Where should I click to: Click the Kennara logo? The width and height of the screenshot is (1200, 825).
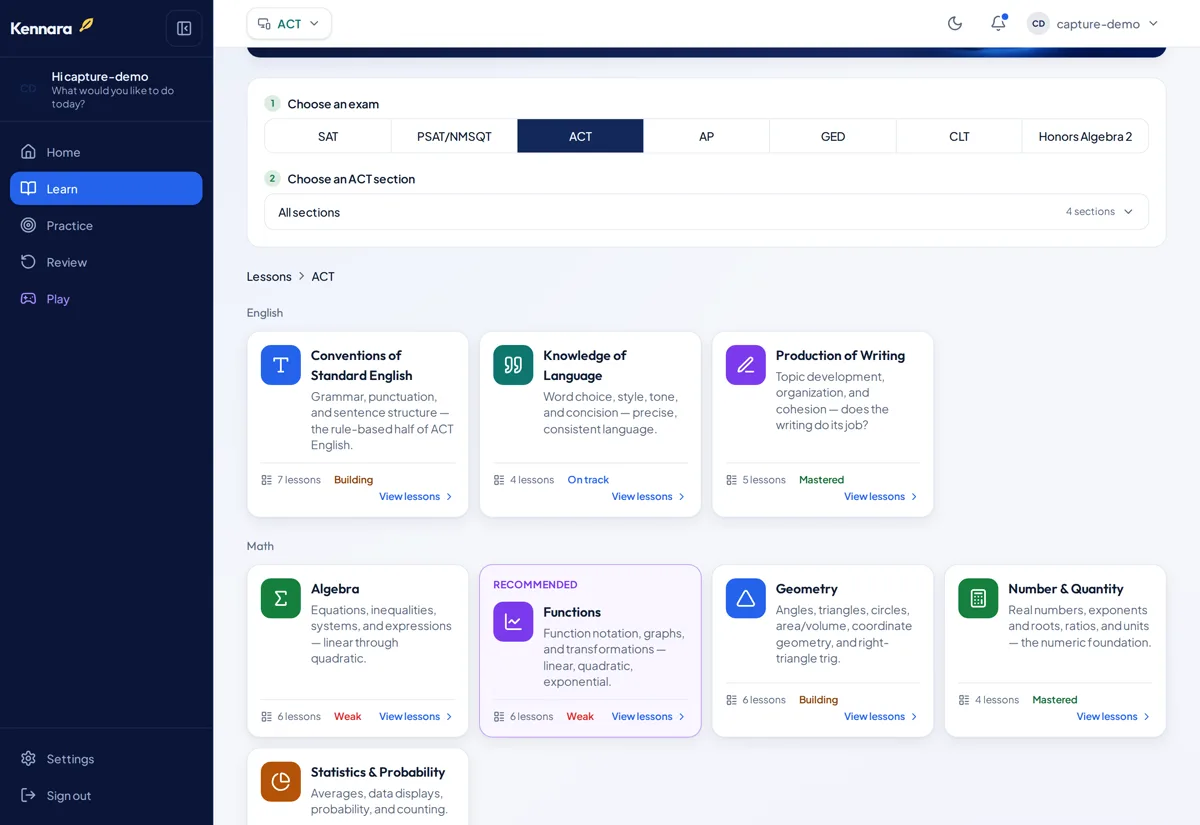(52, 27)
